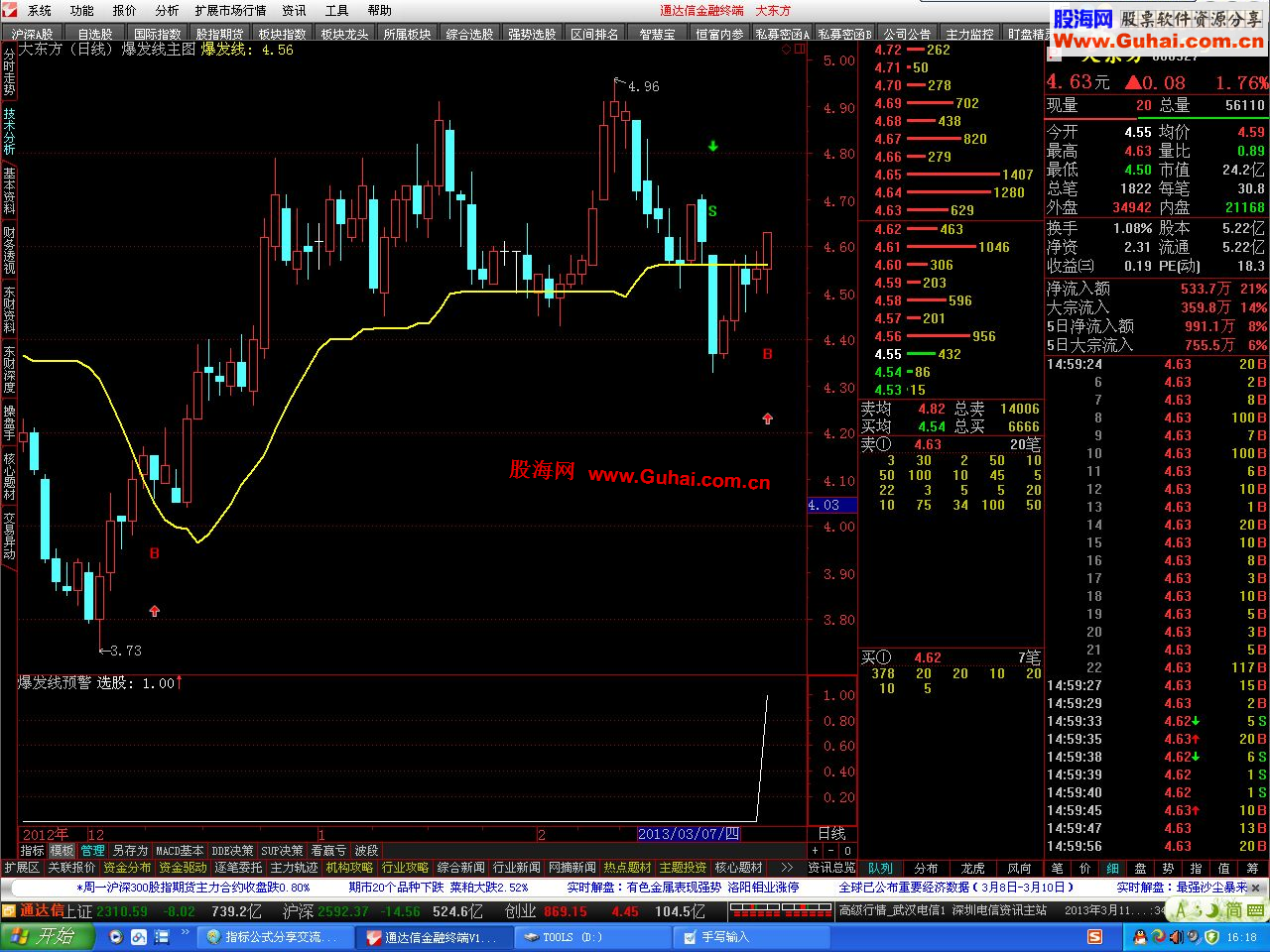
Task: Open the 工具 menu
Action: [x=337, y=11]
